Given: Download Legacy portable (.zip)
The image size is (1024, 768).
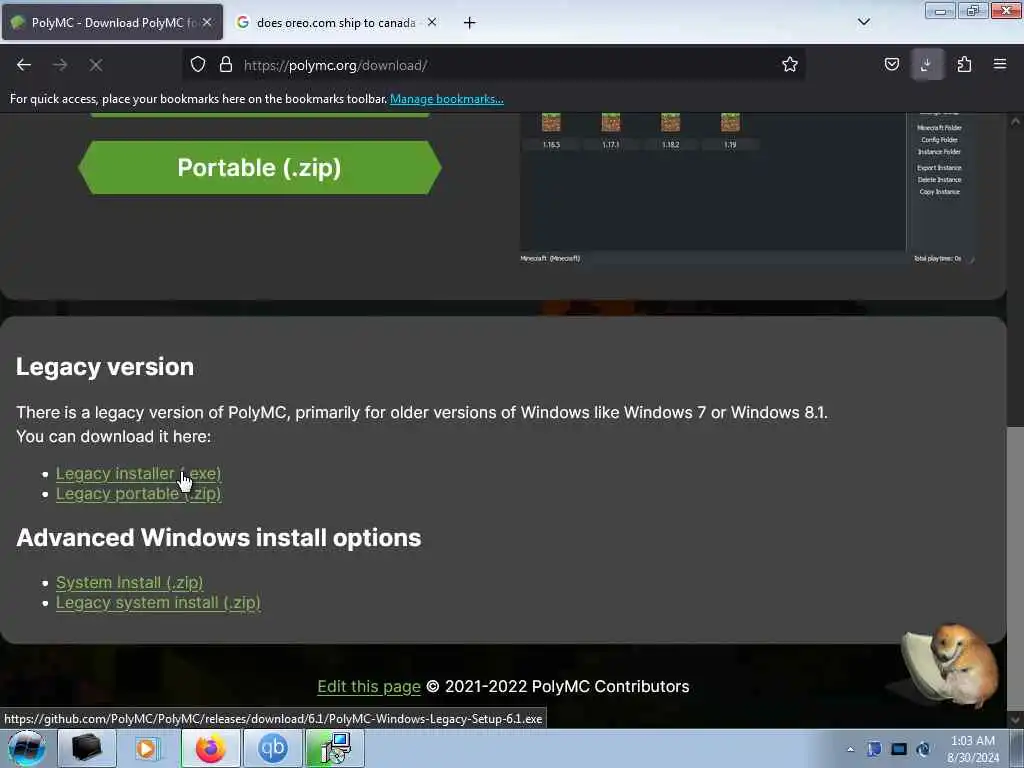Looking at the screenshot, I should 138,494.
